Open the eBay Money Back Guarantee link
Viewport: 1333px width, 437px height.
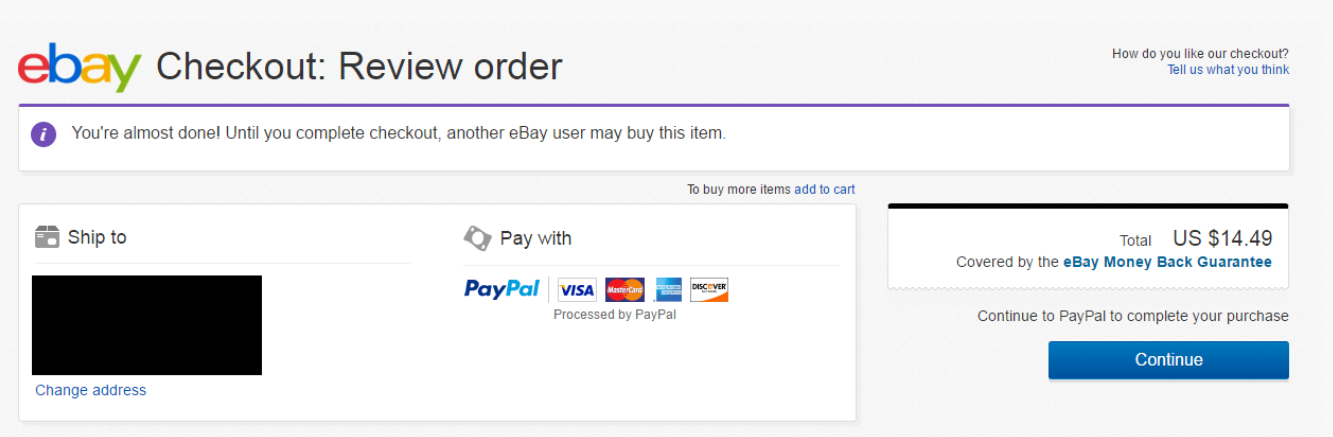1167,262
